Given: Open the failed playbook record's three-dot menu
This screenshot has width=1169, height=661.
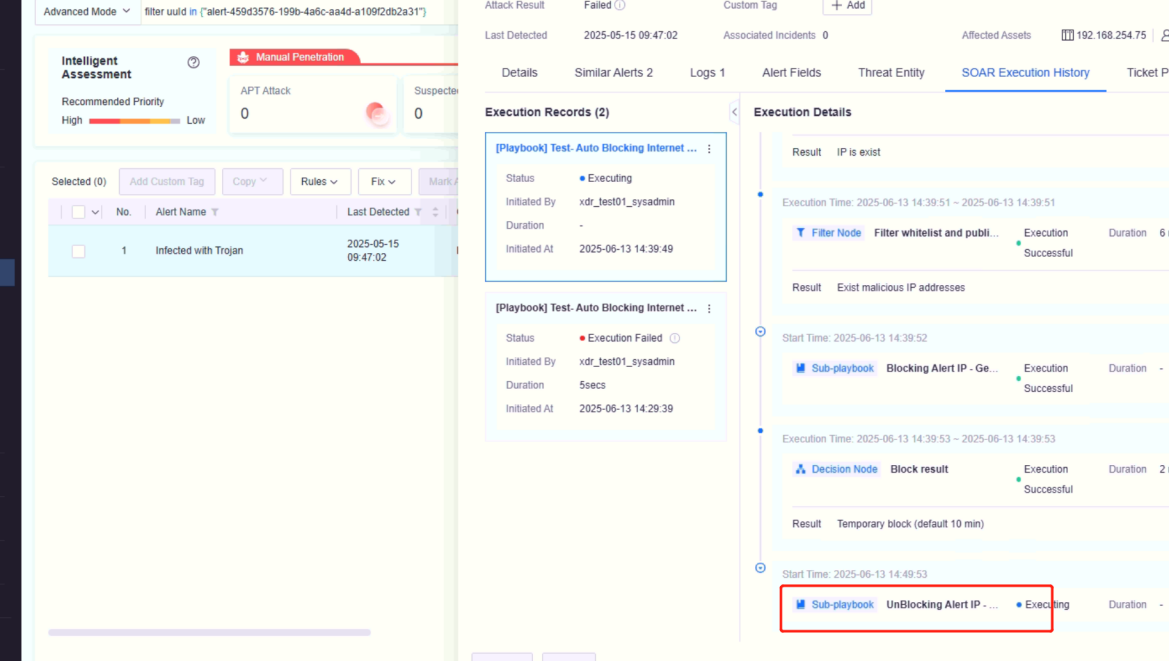Looking at the screenshot, I should (709, 309).
